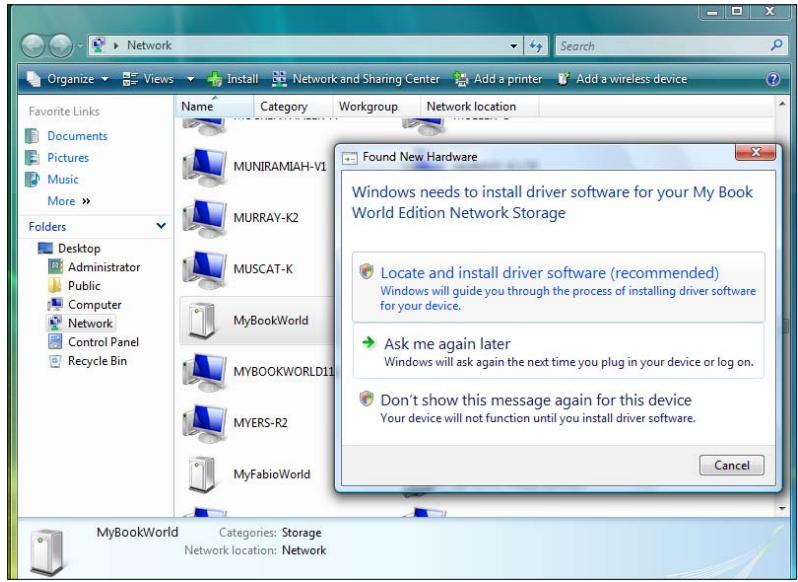Collapse the Folders pane chevron
798x582 pixels.
(x=161, y=225)
